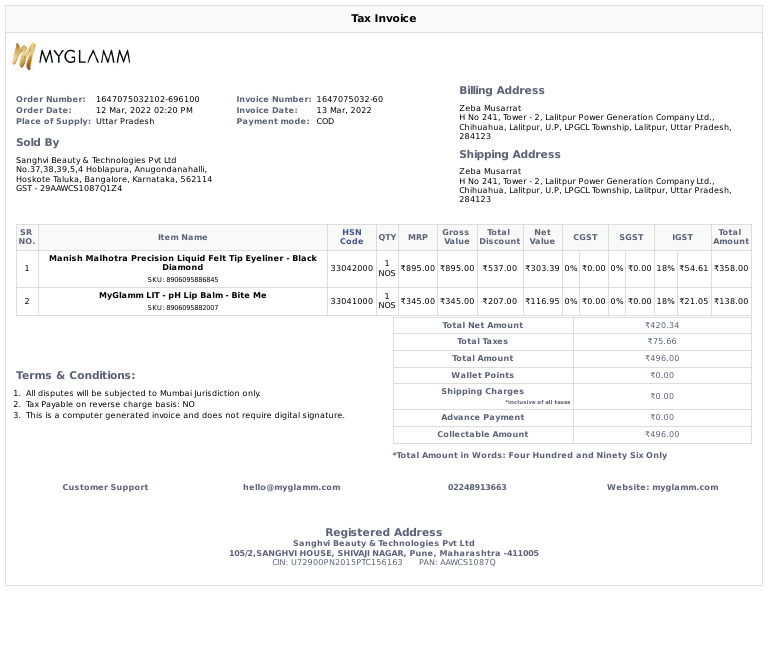Click support phone number 02248913663

pyautogui.click(x=477, y=487)
